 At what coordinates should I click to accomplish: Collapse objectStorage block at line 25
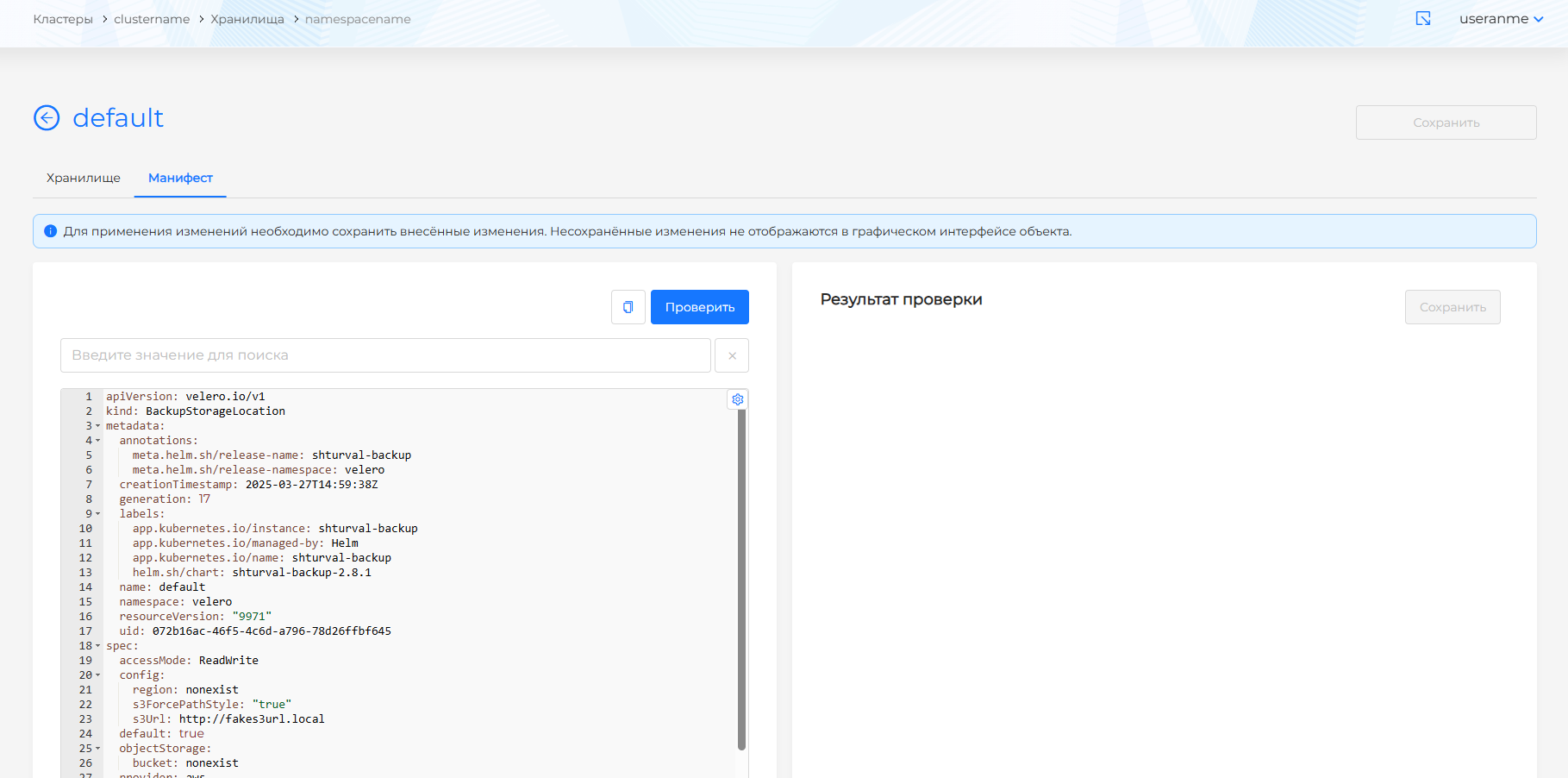[97, 749]
